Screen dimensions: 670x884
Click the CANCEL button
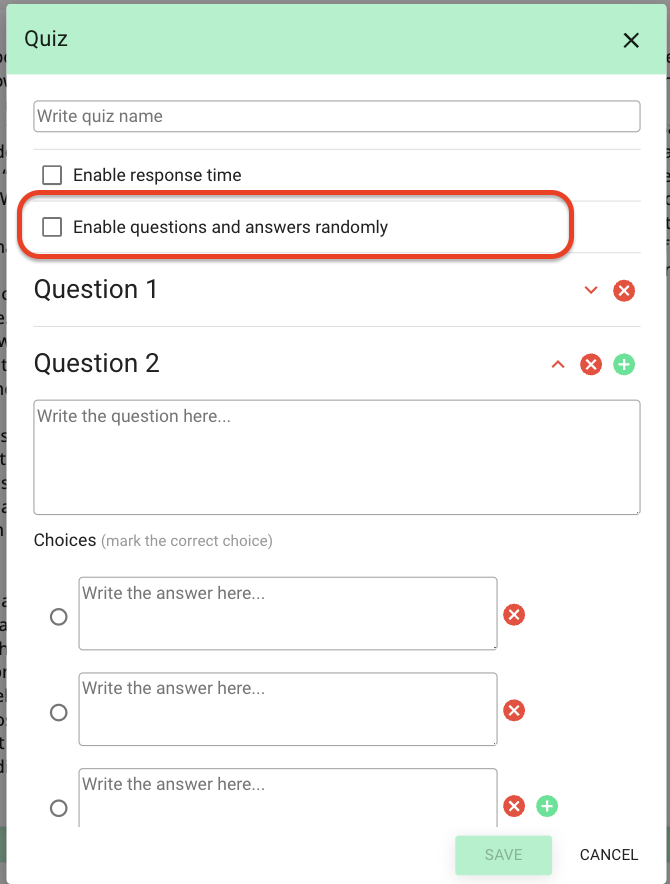609,855
